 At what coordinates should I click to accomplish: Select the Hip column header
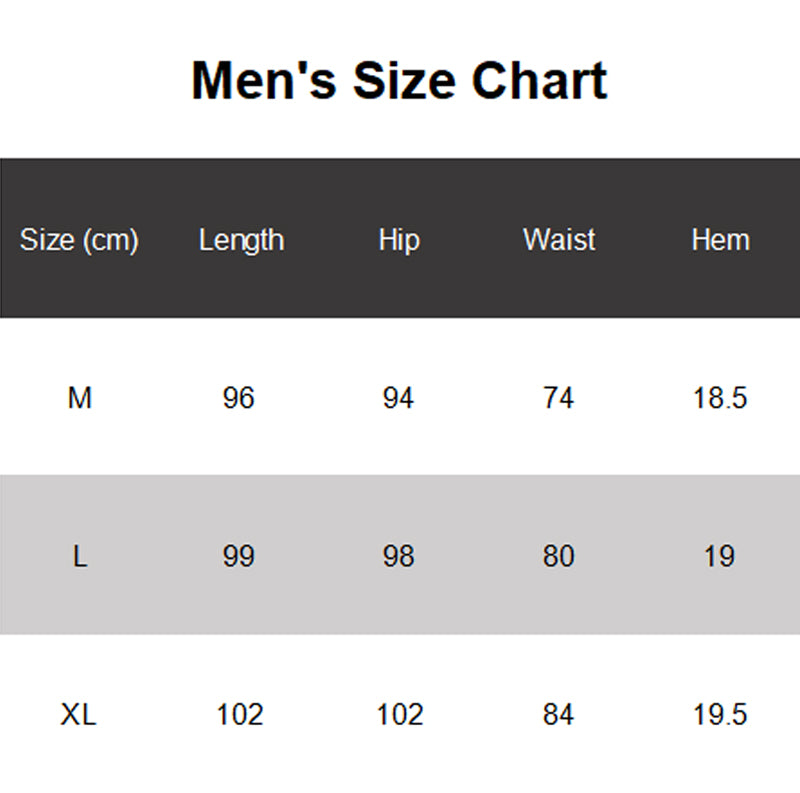399,240
